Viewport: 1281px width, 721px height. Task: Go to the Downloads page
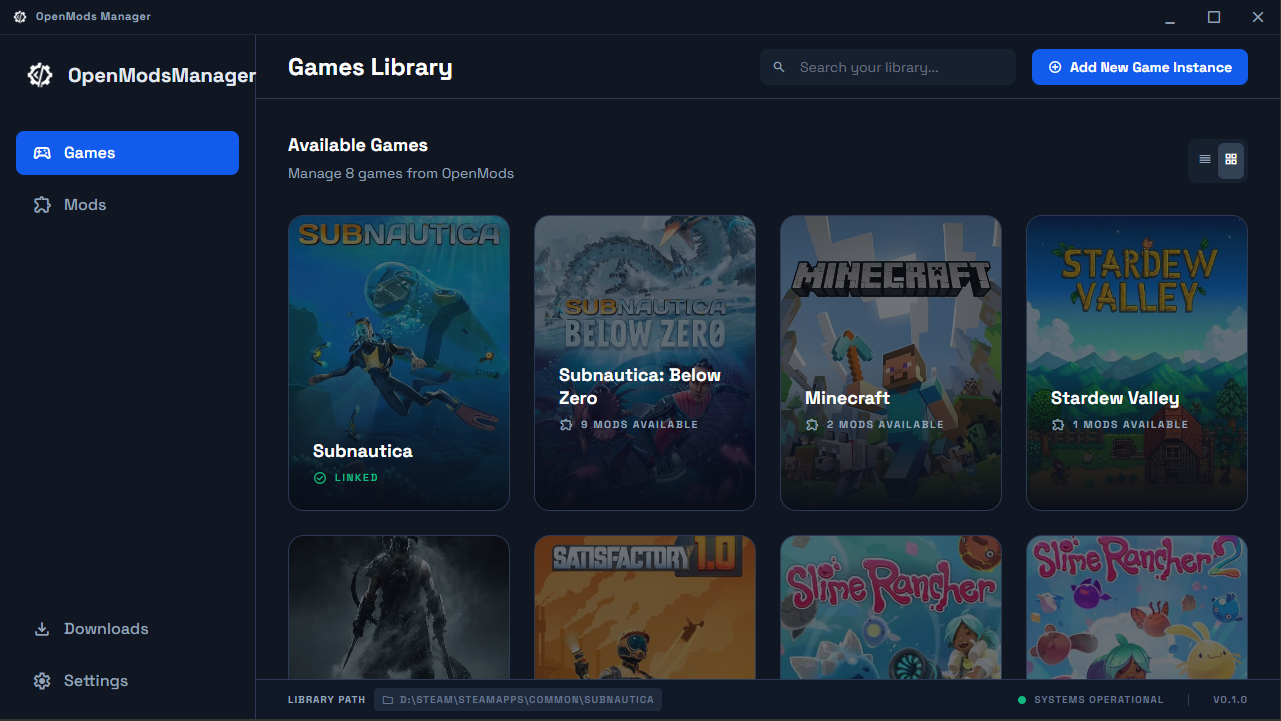(127, 629)
